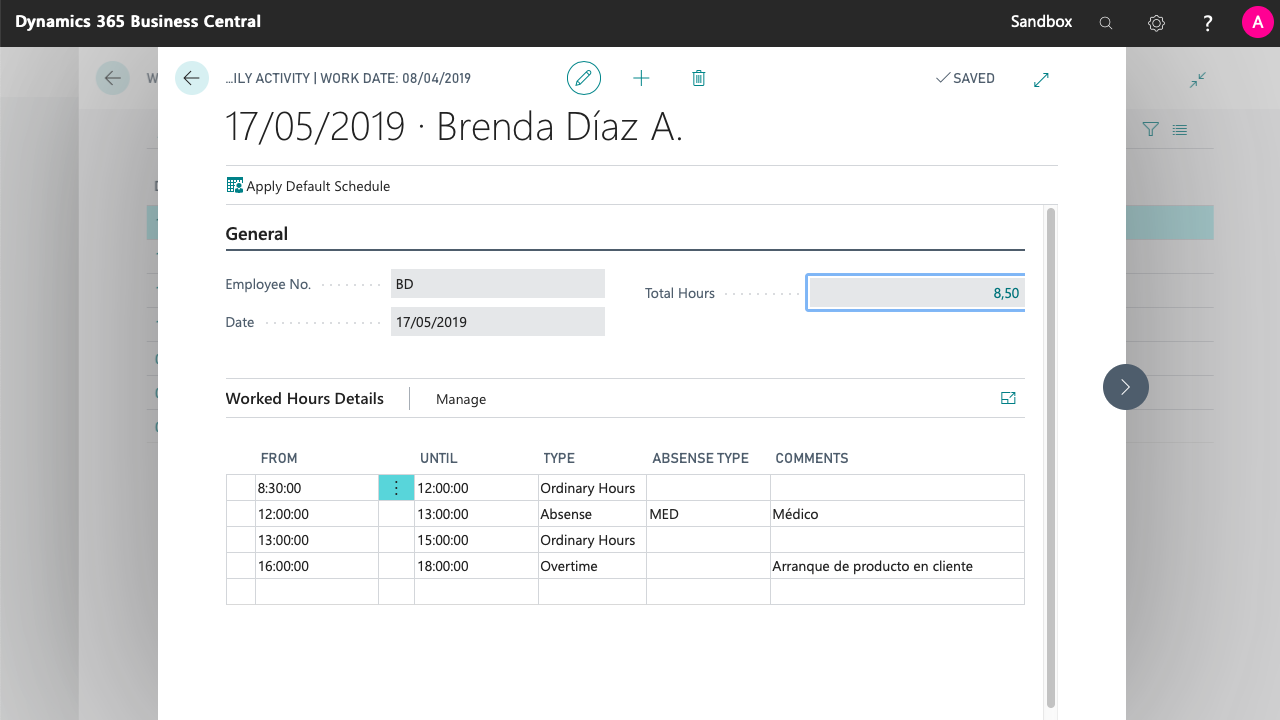Open help with the question mark icon

click(1207, 22)
